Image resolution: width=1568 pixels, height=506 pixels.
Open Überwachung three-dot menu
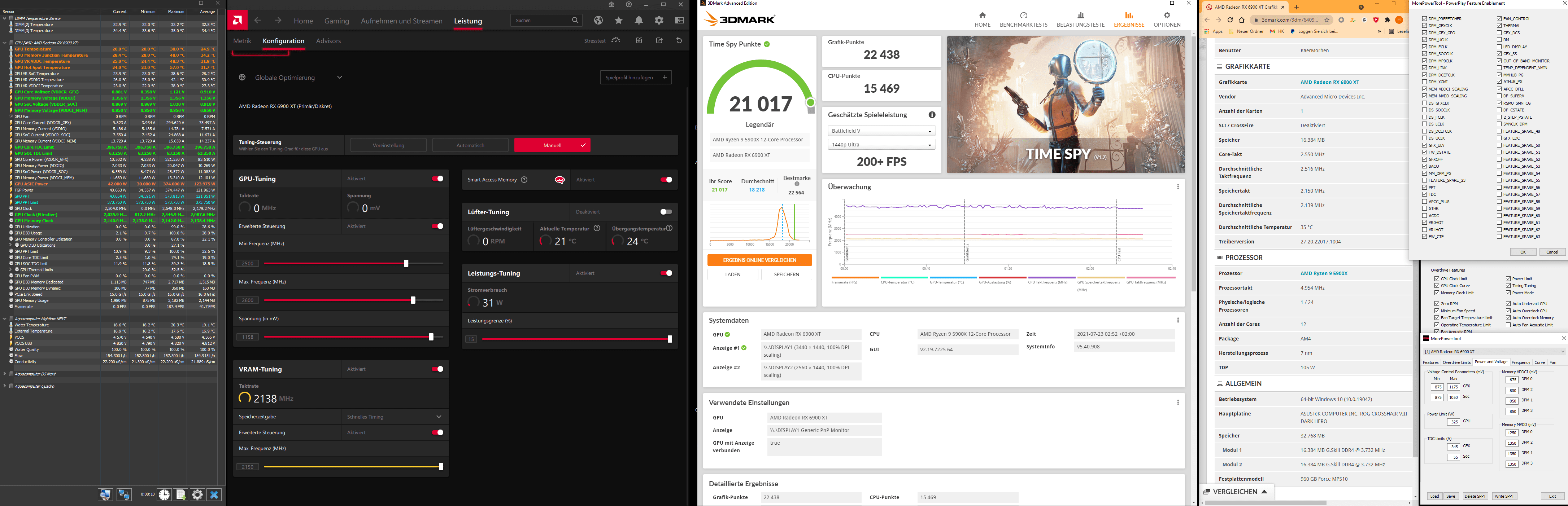(1178, 187)
